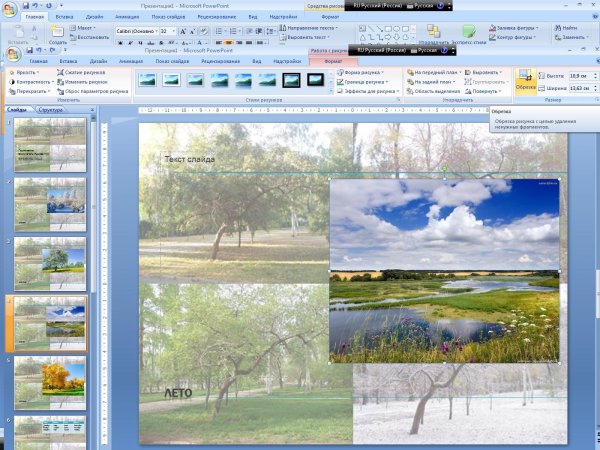Click the Заменить replace button
Image resolution: width=600 pixels, height=450 pixels.
(x=572, y=37)
